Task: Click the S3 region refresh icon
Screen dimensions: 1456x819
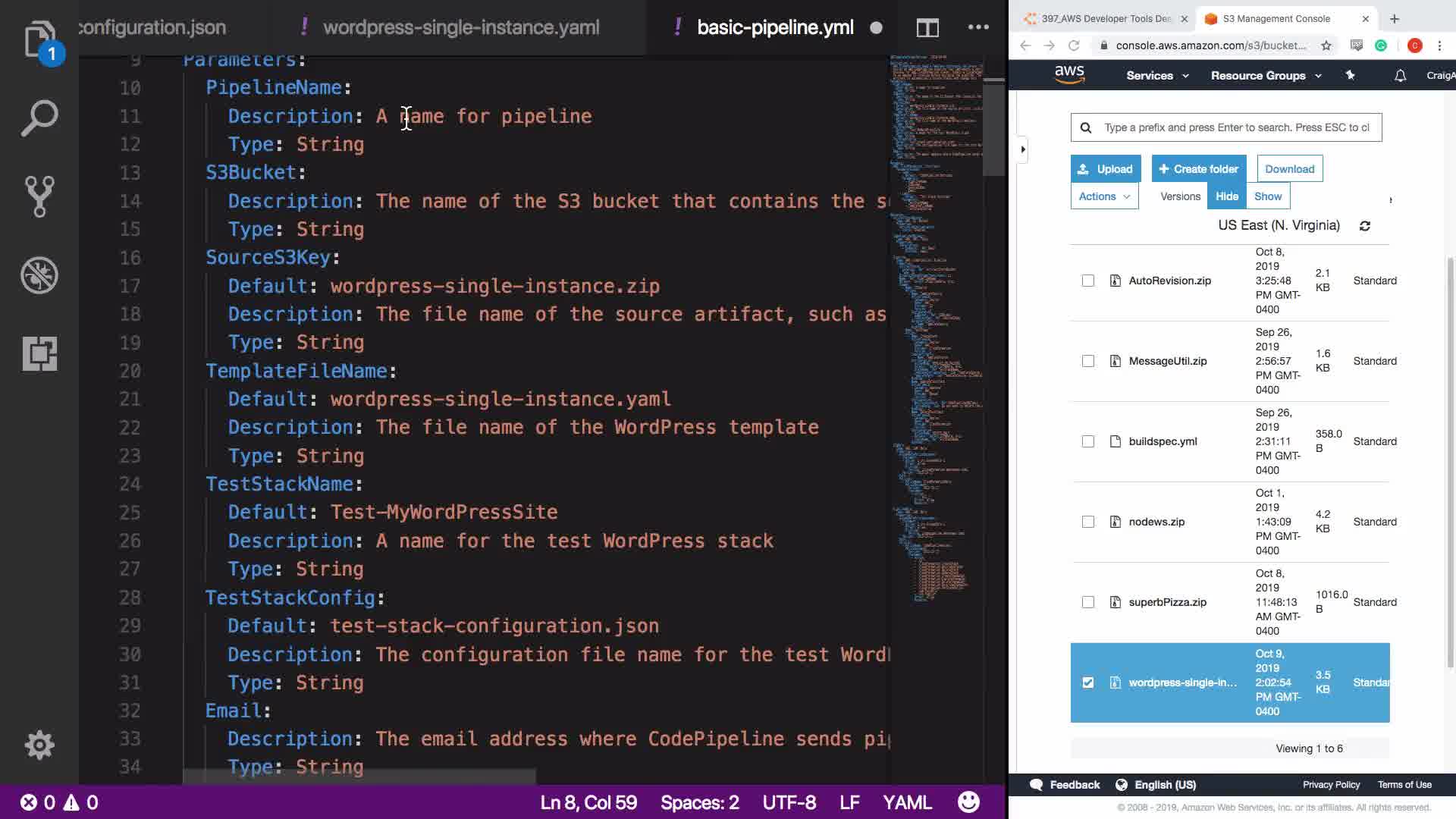Action: (1365, 226)
